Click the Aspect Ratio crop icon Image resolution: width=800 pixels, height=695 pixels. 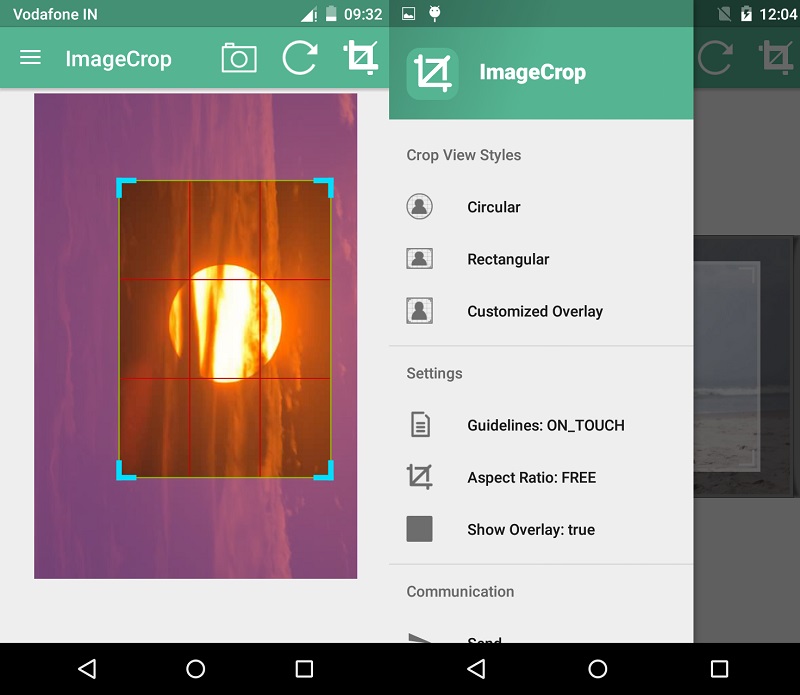420,477
